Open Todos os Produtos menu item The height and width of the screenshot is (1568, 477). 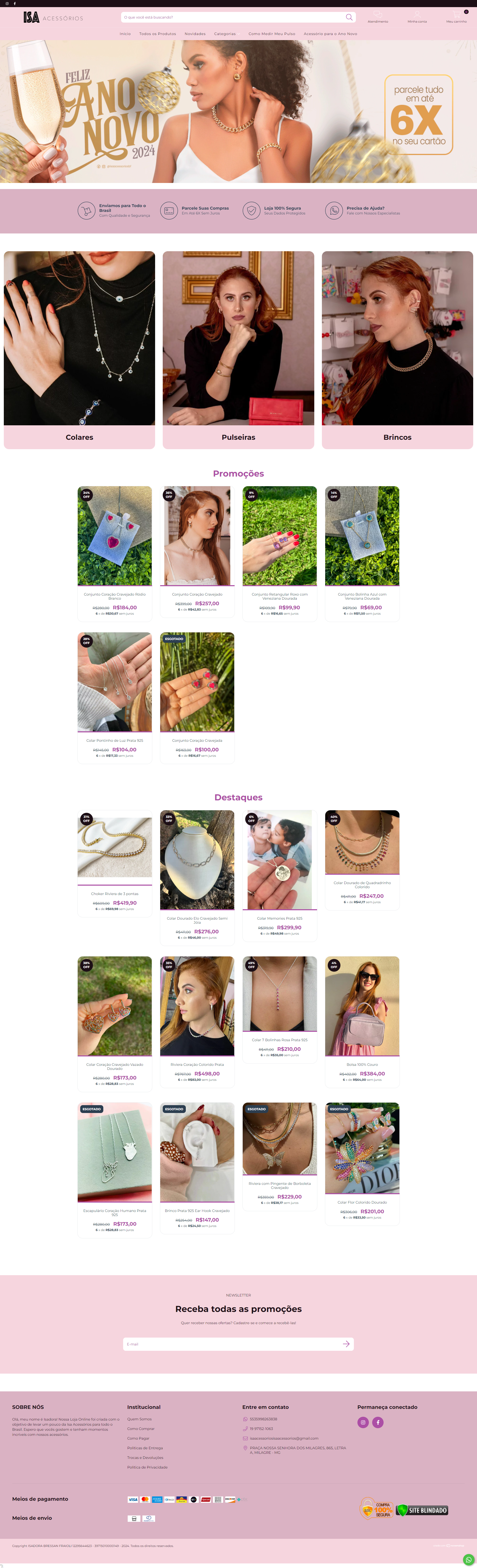point(158,34)
